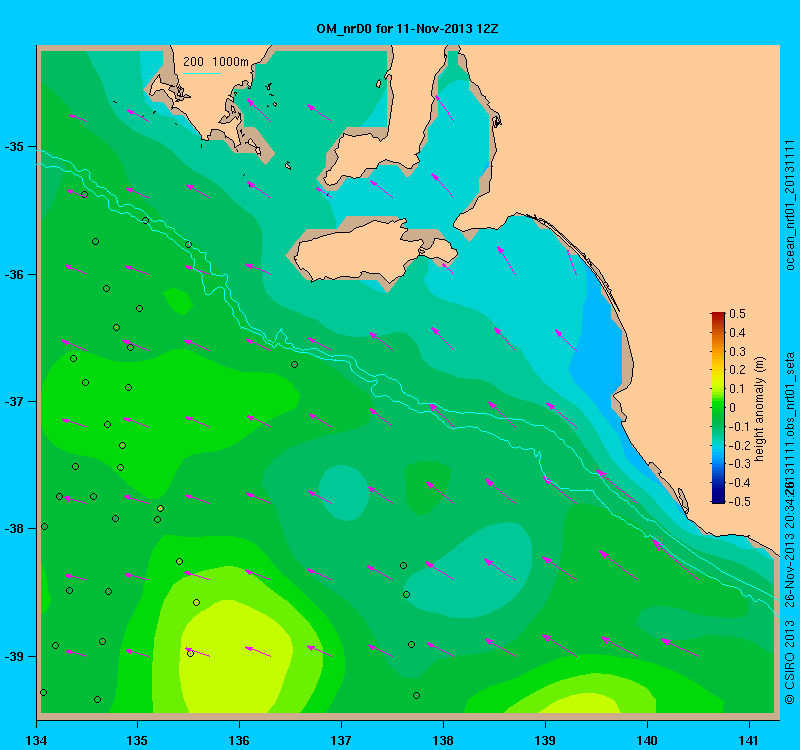
Task: Click the '140' longitude axis label
Action: pos(647,740)
